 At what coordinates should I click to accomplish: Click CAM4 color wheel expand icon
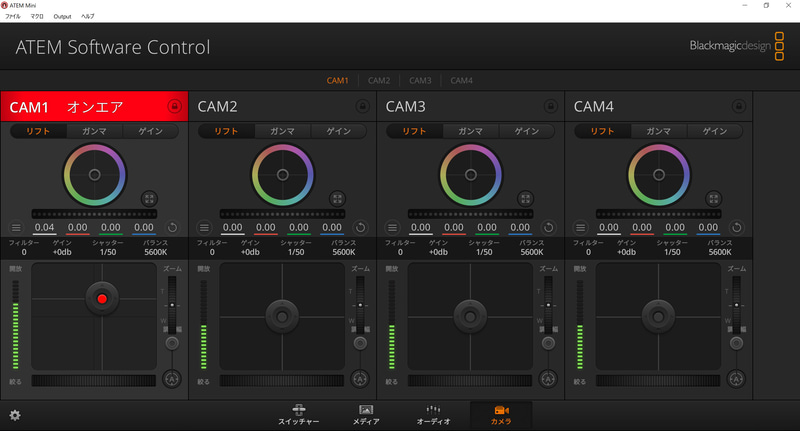[713, 199]
